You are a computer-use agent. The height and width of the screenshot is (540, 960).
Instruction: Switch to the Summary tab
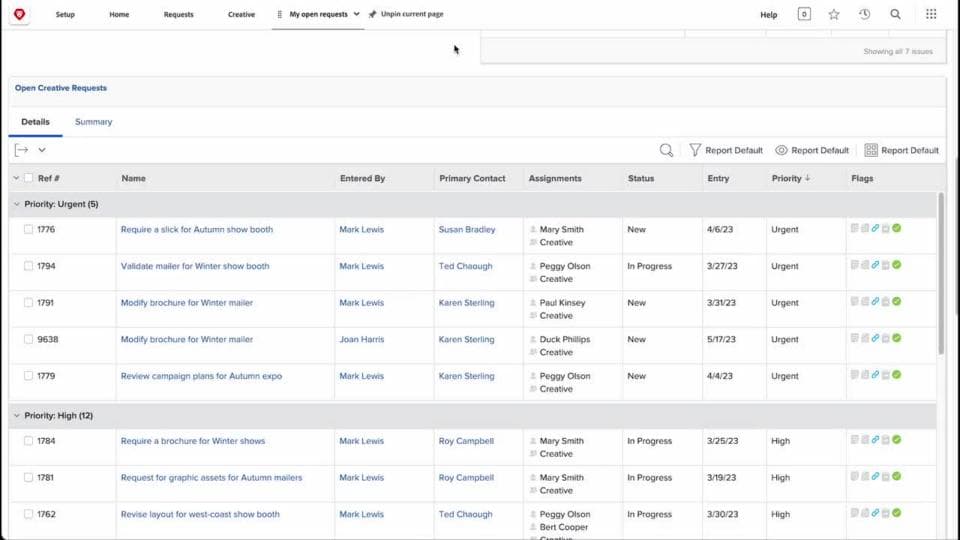point(94,122)
